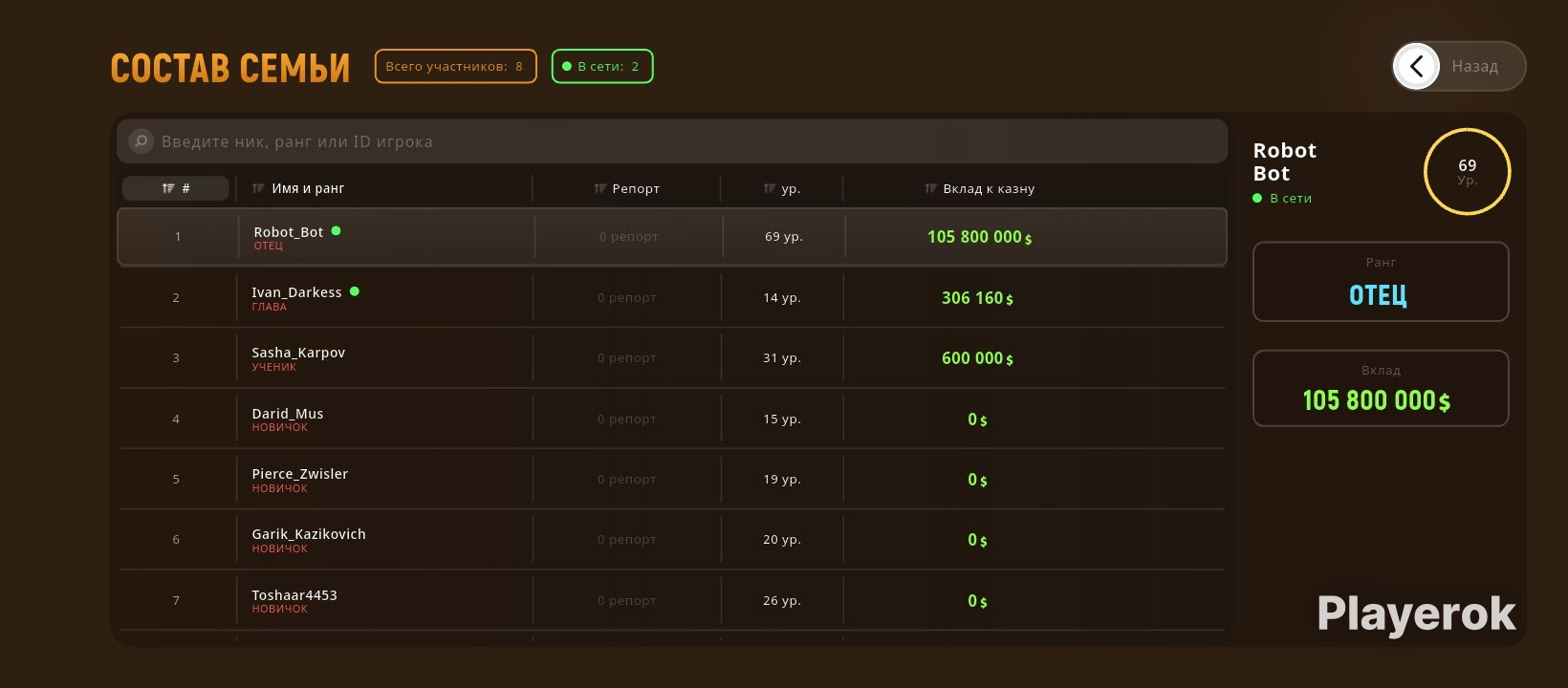Click green online dot beside Ivan_Darkess
The image size is (1568, 688).
(355, 291)
